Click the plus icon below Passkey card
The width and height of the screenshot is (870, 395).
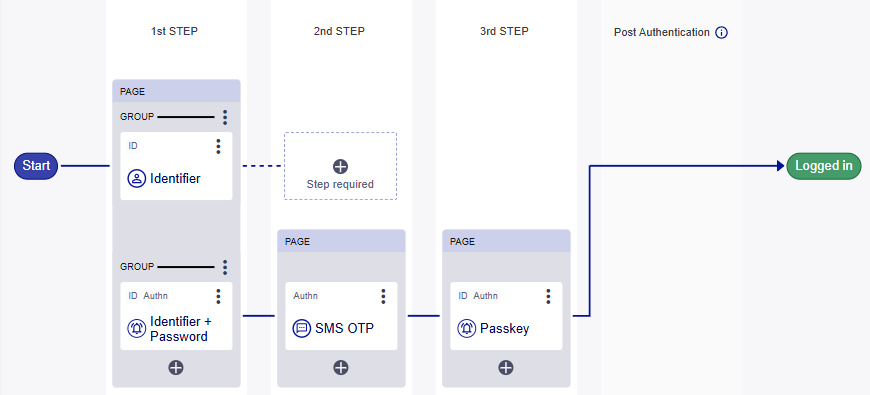(x=505, y=367)
